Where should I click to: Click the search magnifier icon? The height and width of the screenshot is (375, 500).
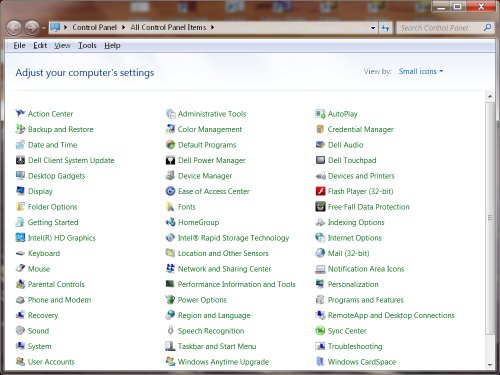click(487, 28)
